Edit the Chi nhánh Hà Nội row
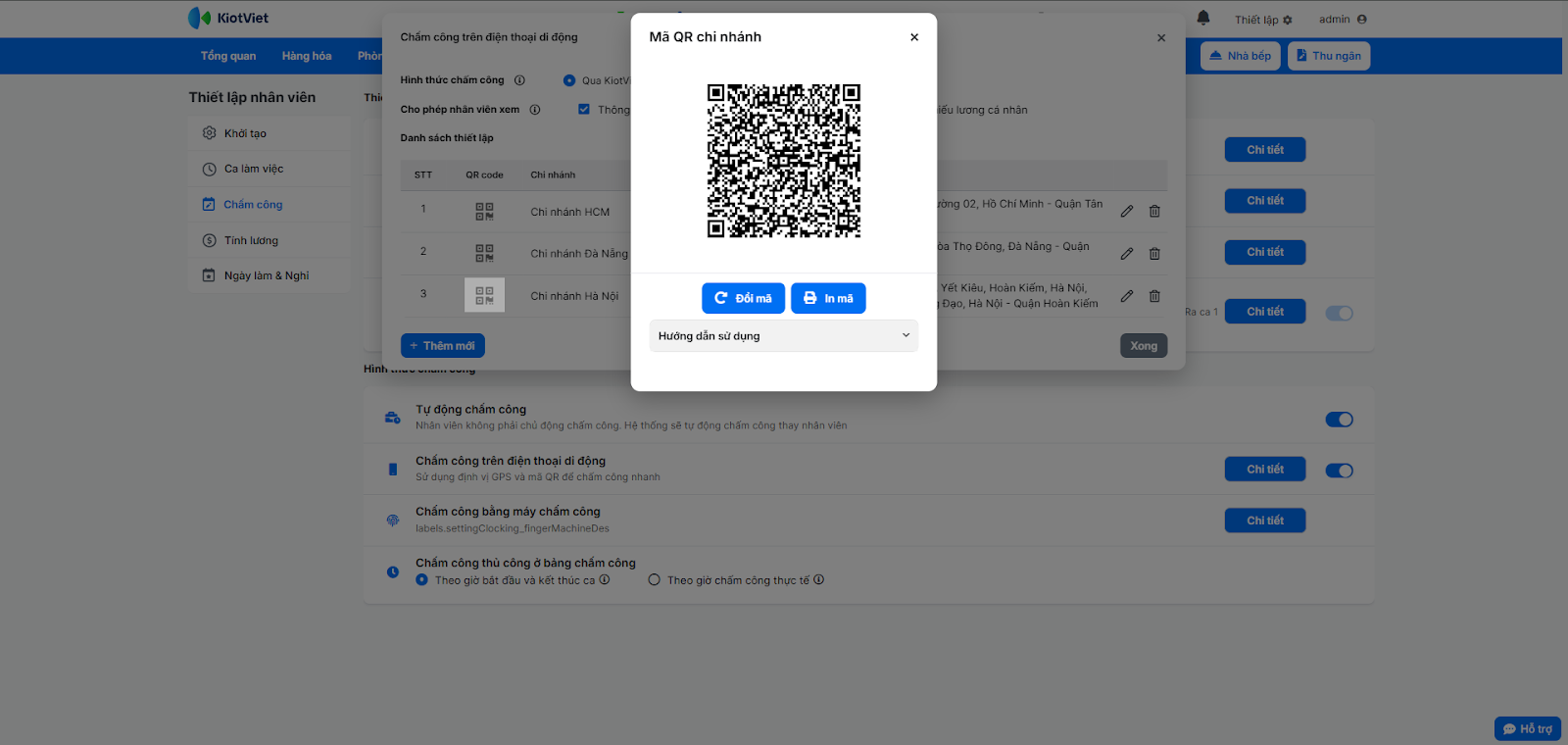 (1127, 296)
